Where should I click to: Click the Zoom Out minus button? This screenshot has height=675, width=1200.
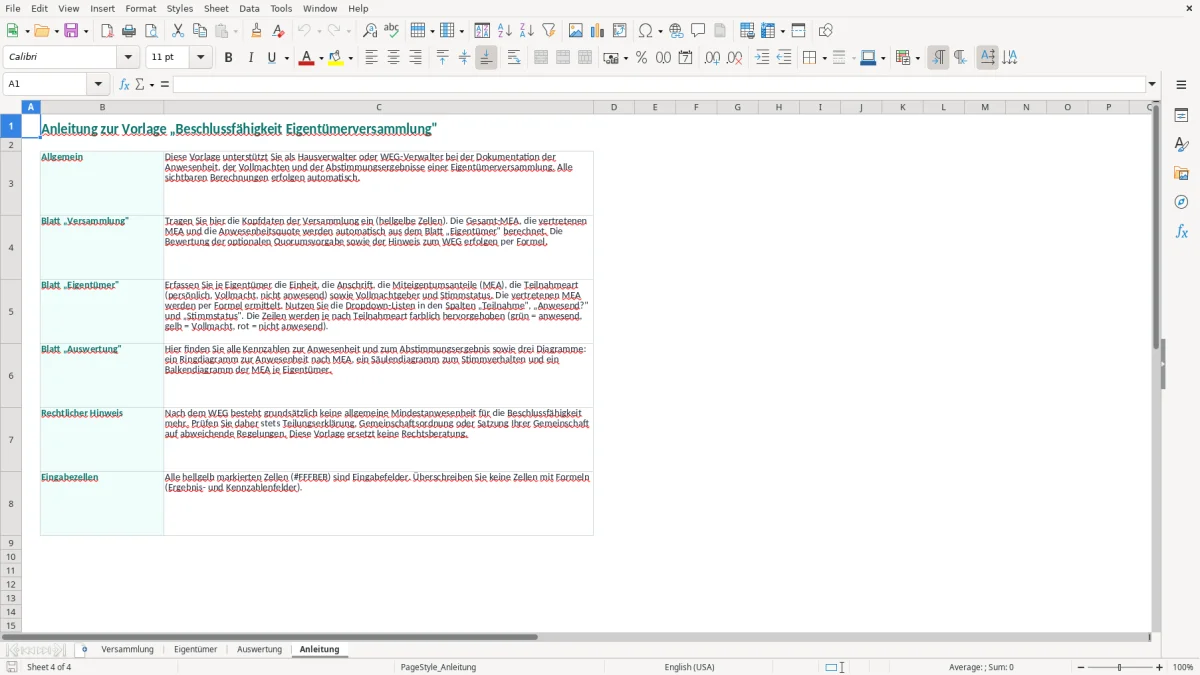click(x=1081, y=667)
